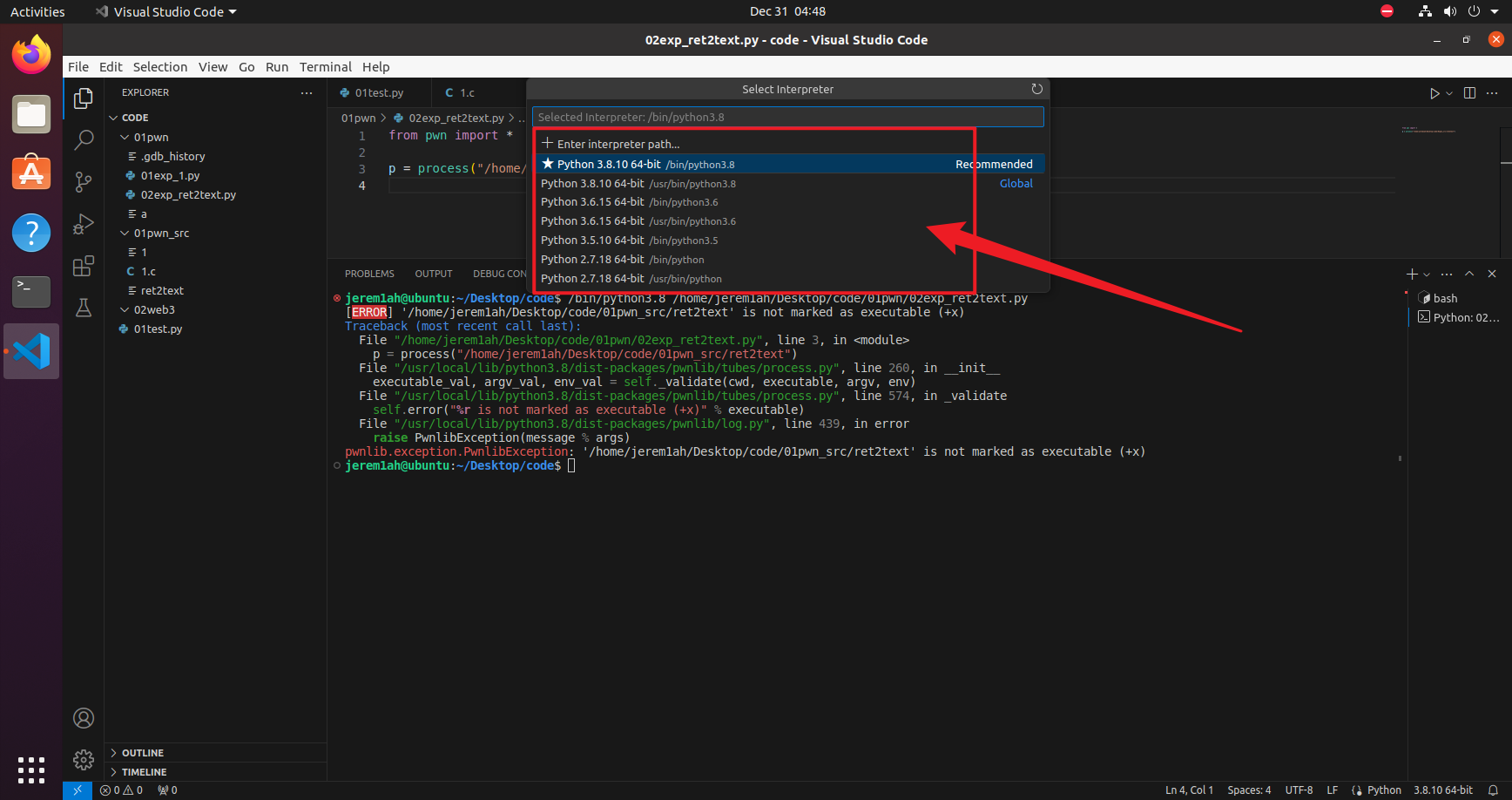
Task: Open Firefox from the Ubuntu dock
Action: [31, 55]
